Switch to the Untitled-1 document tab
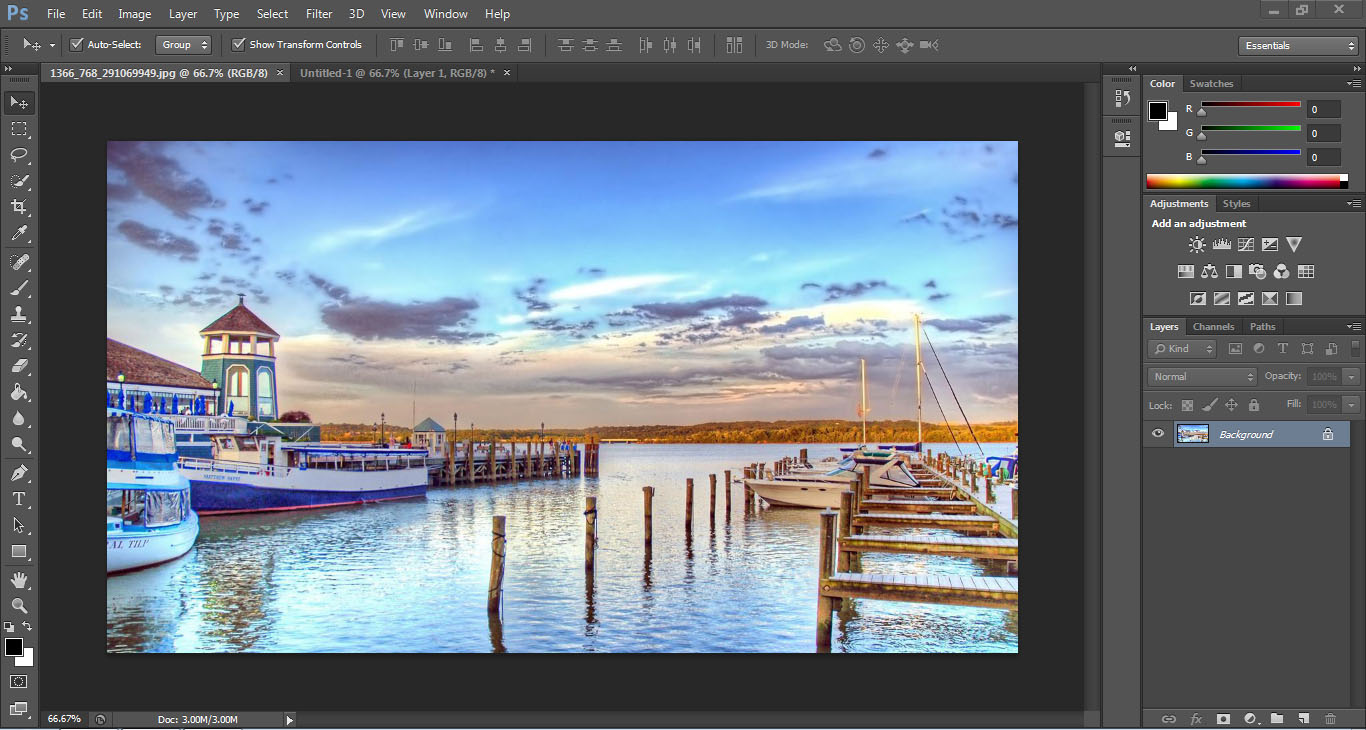Viewport: 1366px width, 730px height. [x=396, y=73]
